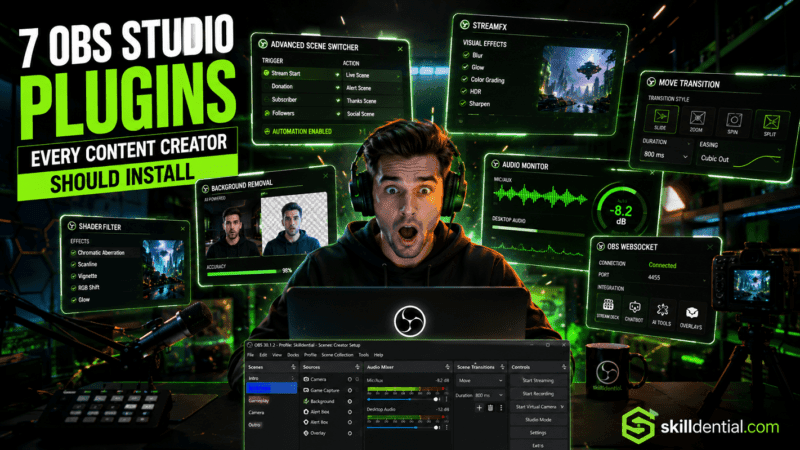Click the Exit button in Controls
The image size is (800, 450).
(x=538, y=445)
